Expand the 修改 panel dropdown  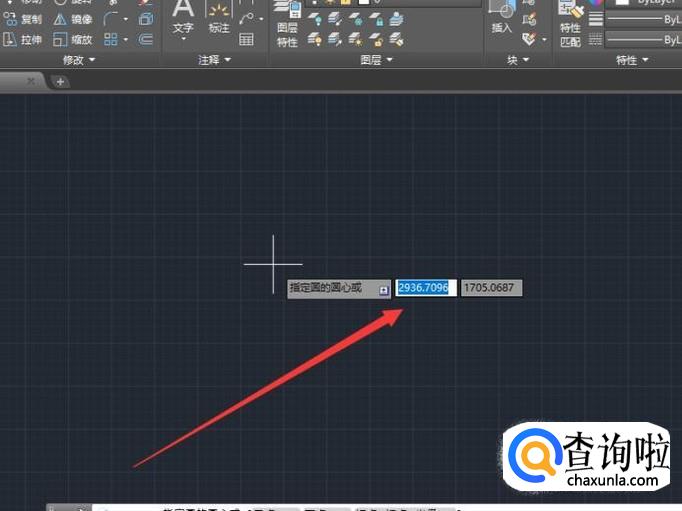[x=79, y=60]
